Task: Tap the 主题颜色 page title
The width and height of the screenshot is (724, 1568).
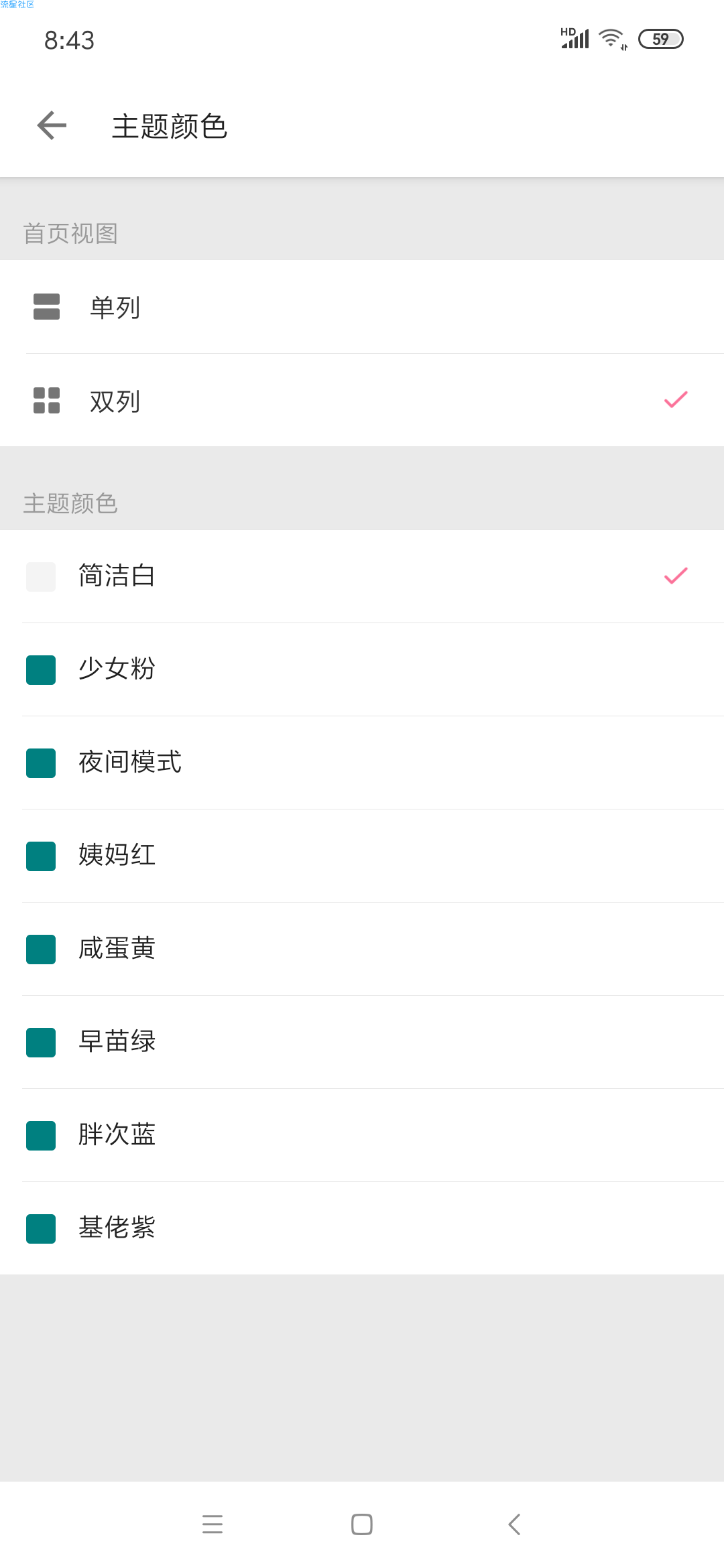Action: [170, 126]
